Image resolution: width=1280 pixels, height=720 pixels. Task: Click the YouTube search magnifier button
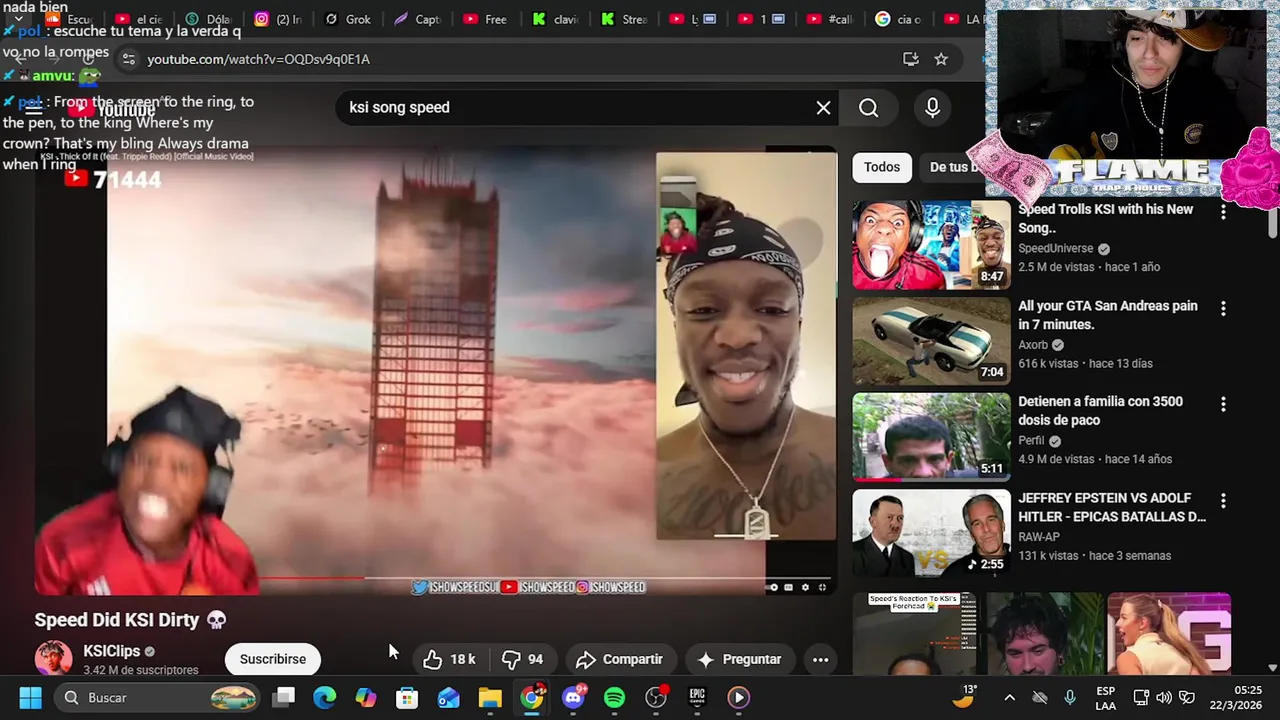868,108
